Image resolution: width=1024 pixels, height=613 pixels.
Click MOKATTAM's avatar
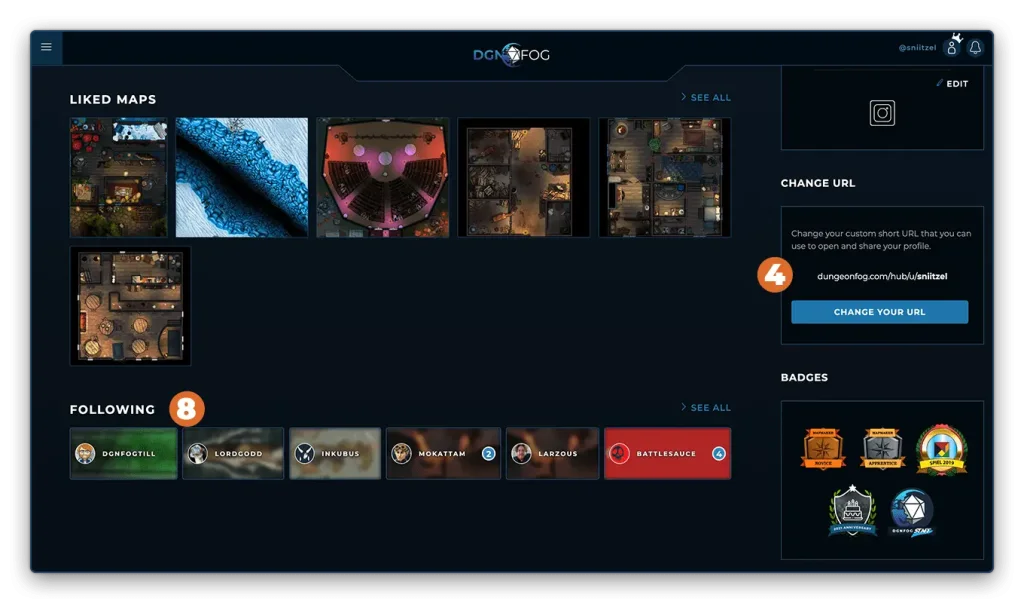401,453
